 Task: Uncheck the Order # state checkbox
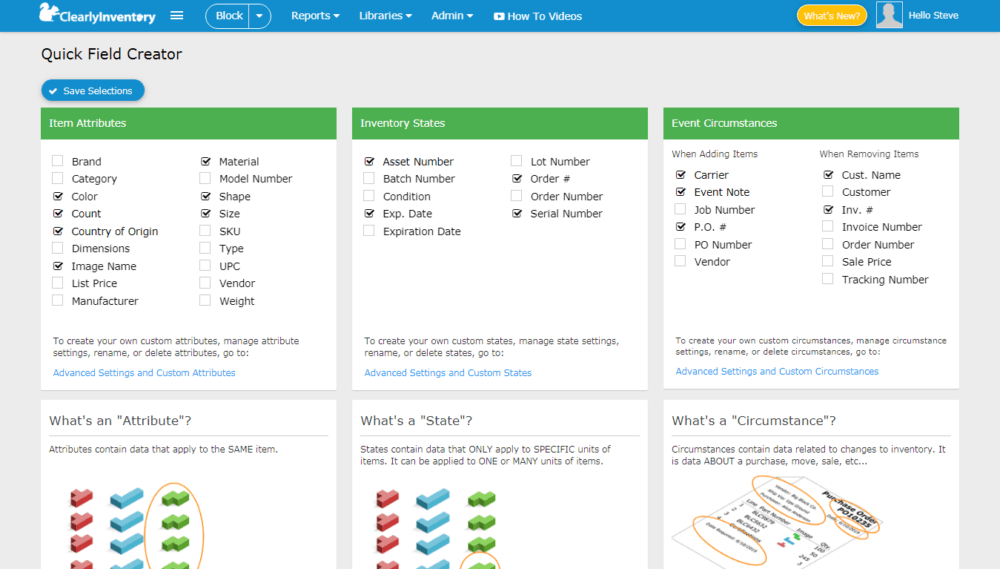pos(517,178)
